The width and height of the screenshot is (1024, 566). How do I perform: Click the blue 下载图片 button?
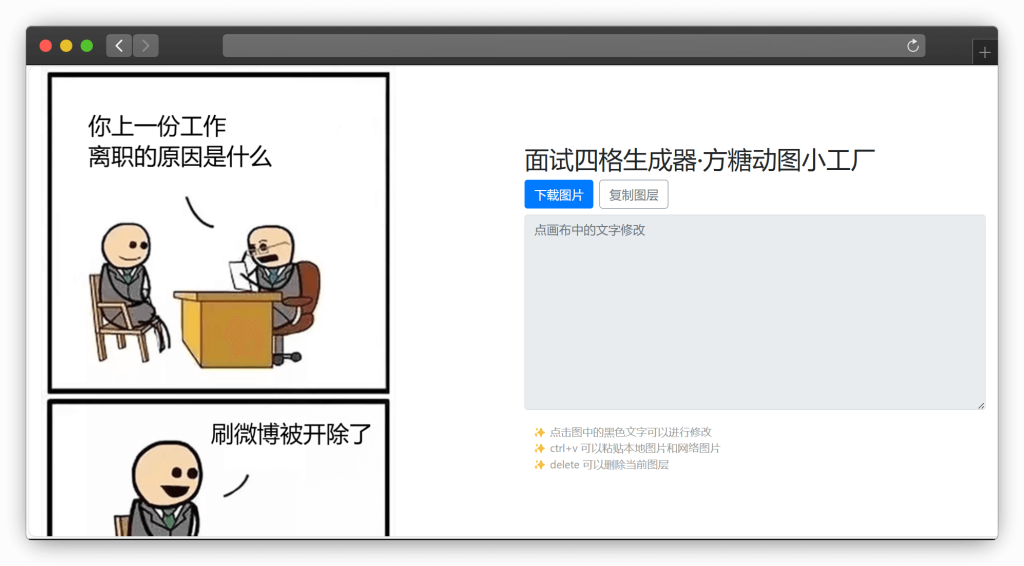pyautogui.click(x=558, y=195)
